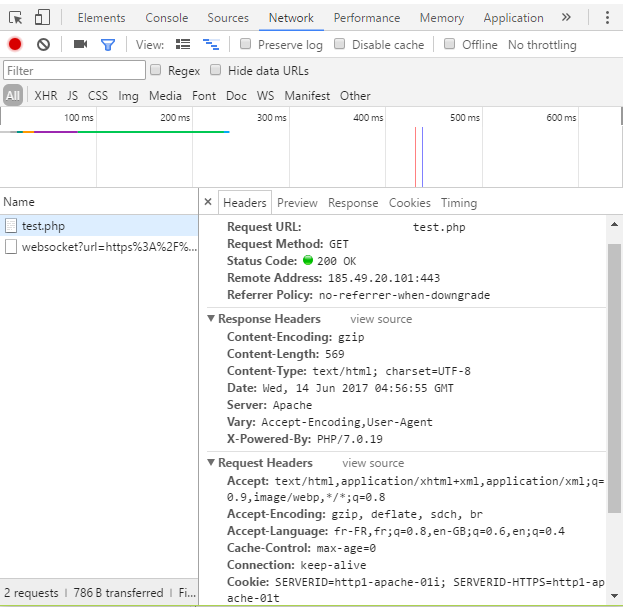Click the green 200 OK status indicator
Viewport: 623px width, 607px height.
point(308,260)
